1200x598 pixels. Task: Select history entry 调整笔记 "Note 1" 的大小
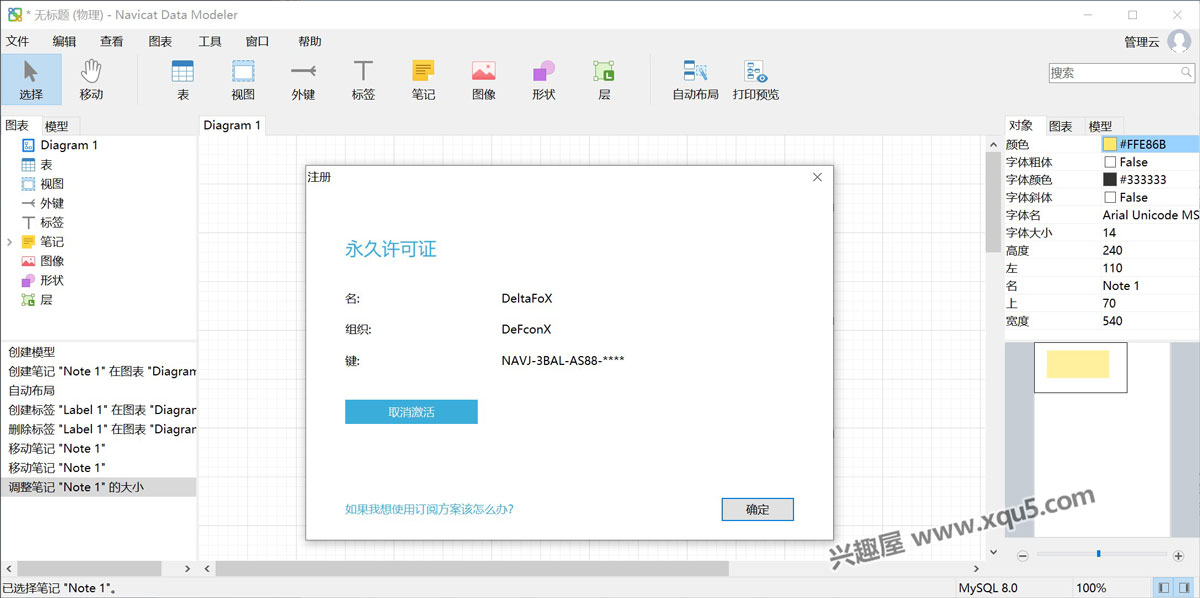[98, 487]
